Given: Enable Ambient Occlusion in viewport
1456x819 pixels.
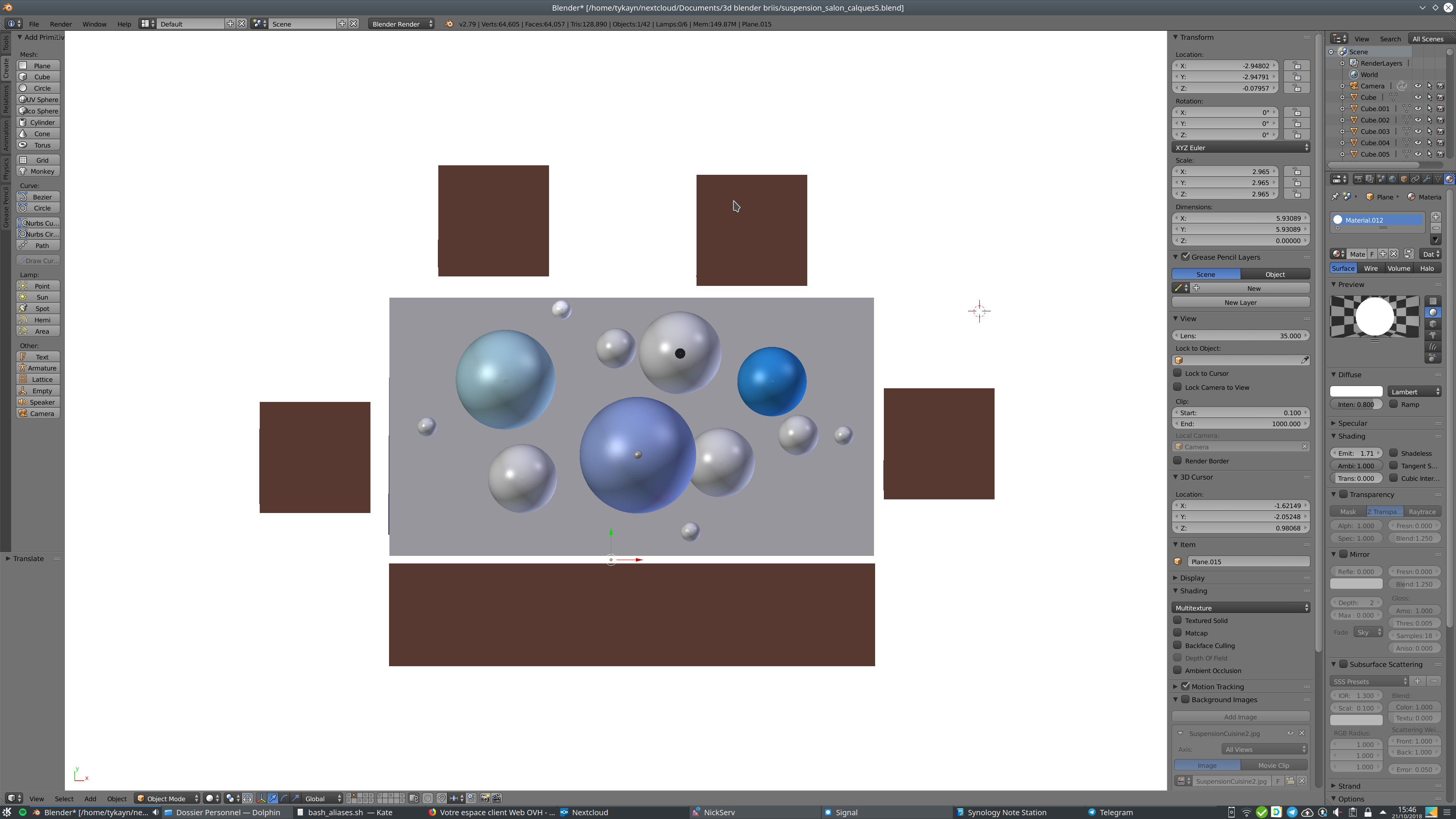Looking at the screenshot, I should point(1177,670).
